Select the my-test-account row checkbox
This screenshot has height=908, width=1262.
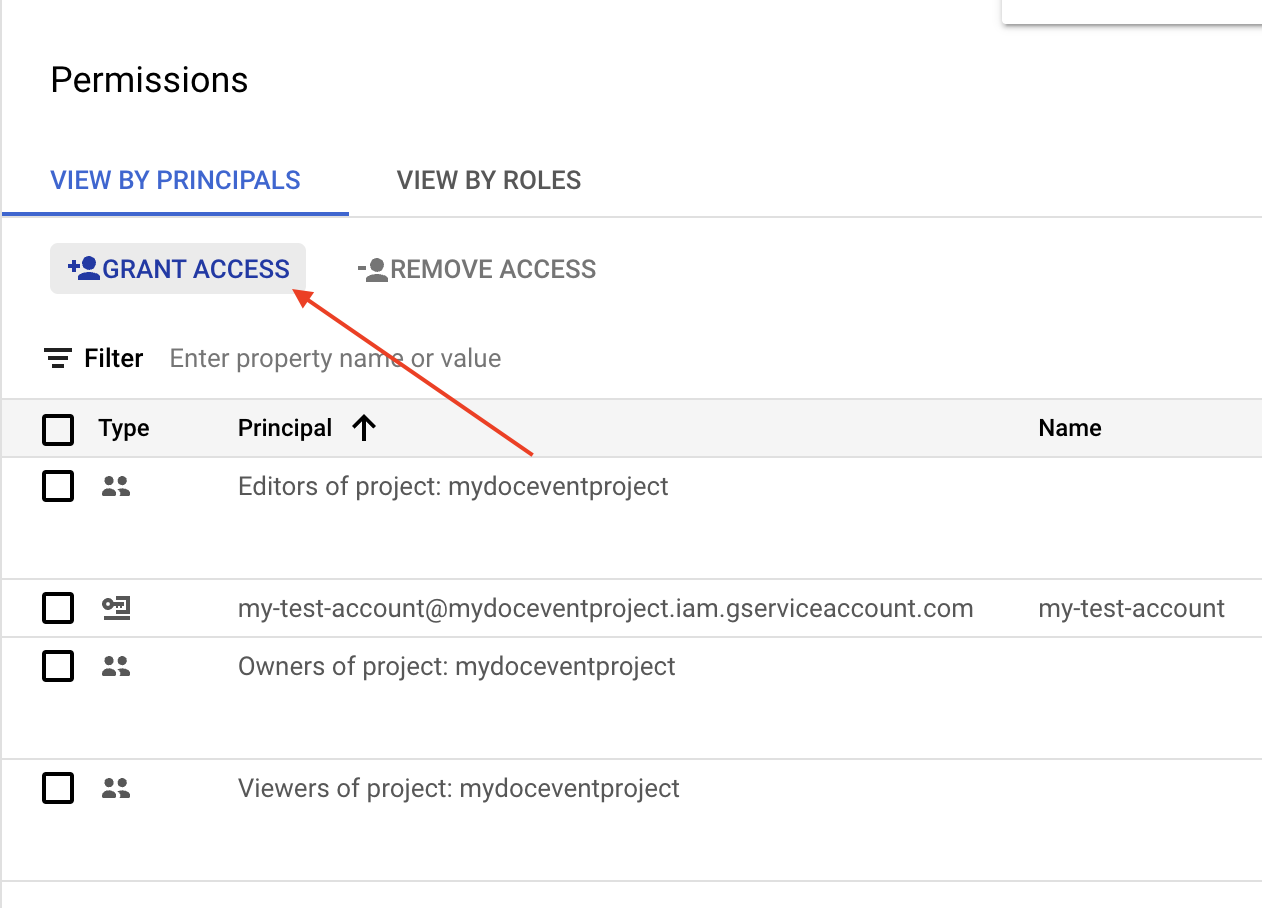point(58,608)
